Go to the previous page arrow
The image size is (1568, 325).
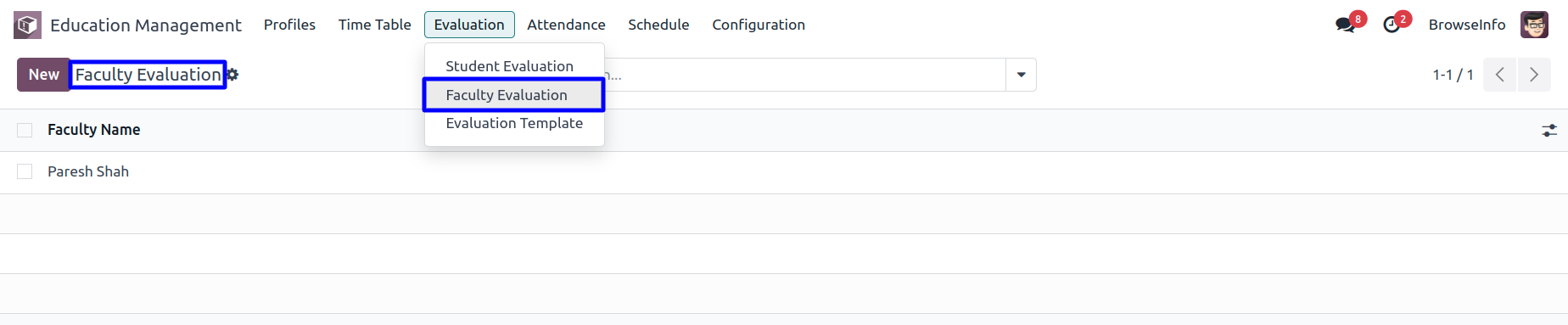pos(1499,75)
